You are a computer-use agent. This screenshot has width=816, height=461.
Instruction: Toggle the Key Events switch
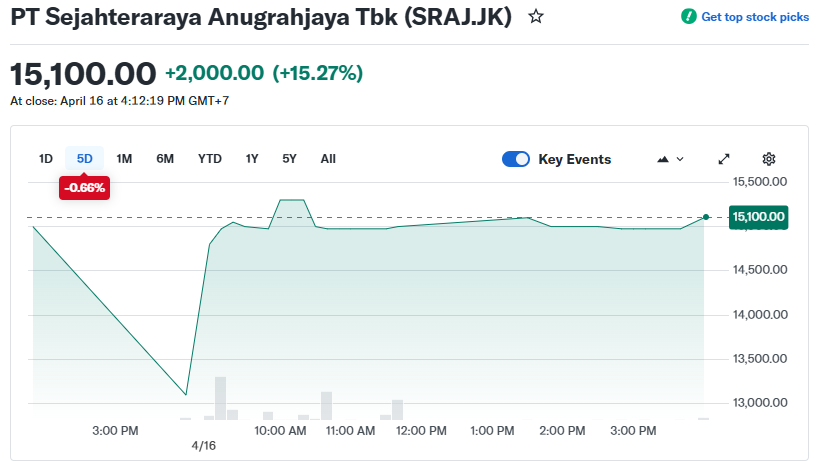point(516,159)
